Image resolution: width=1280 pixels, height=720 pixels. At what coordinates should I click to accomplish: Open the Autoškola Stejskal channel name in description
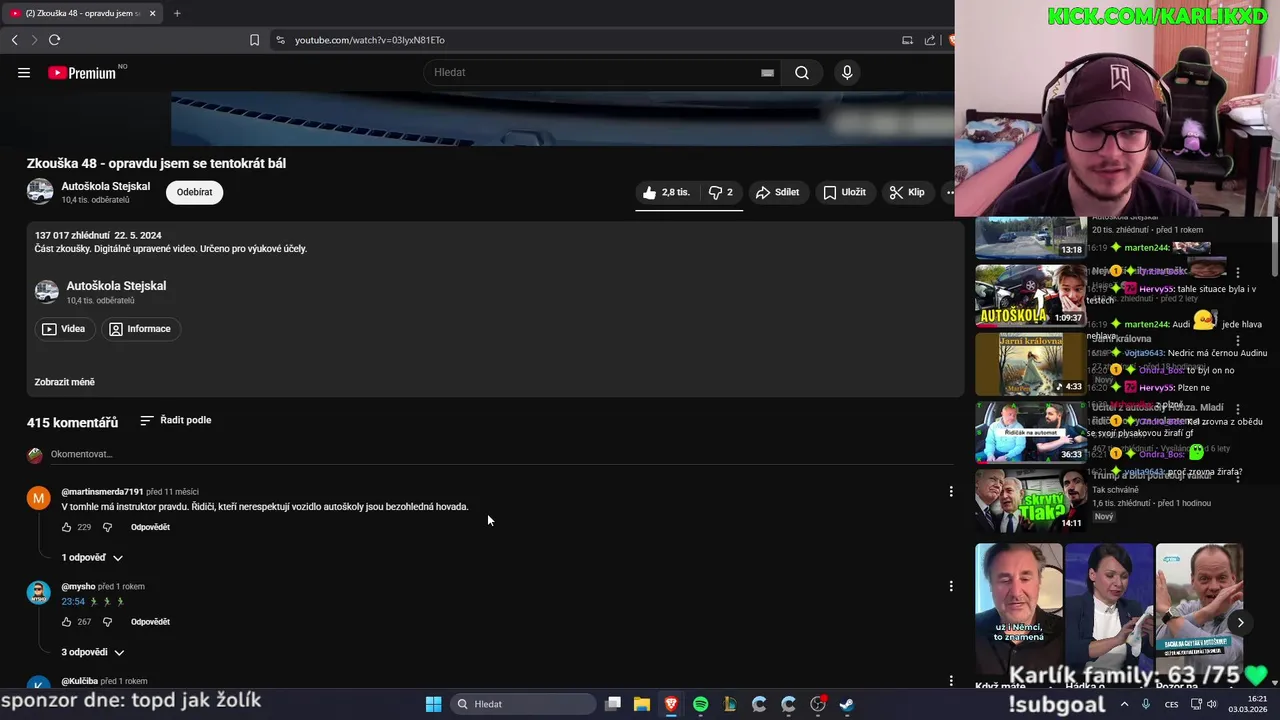coord(116,286)
